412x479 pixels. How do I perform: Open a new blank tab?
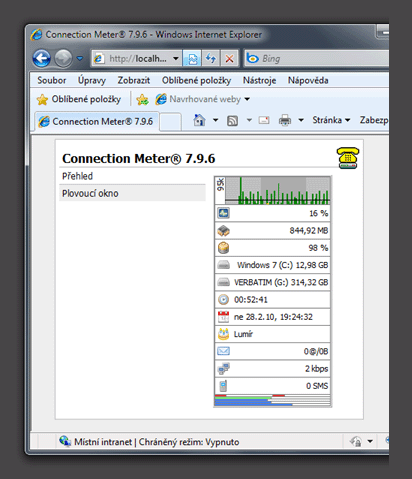[x=170, y=122]
